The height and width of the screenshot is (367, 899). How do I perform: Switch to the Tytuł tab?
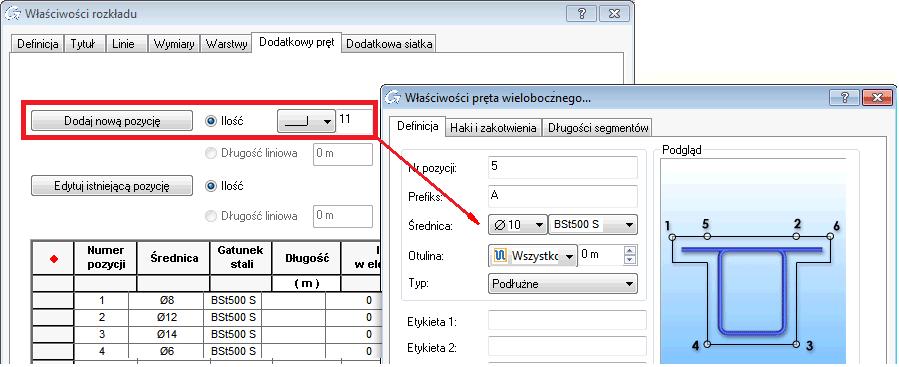tap(84, 44)
